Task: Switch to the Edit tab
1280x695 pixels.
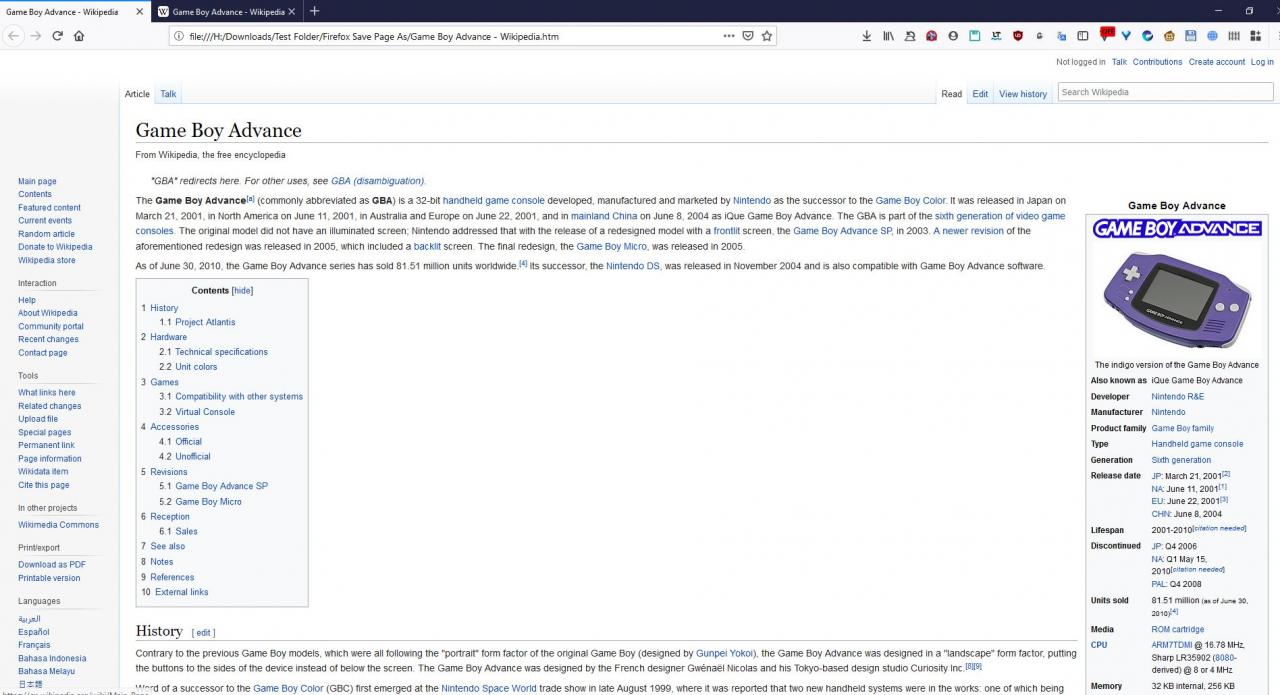Action: click(x=980, y=94)
